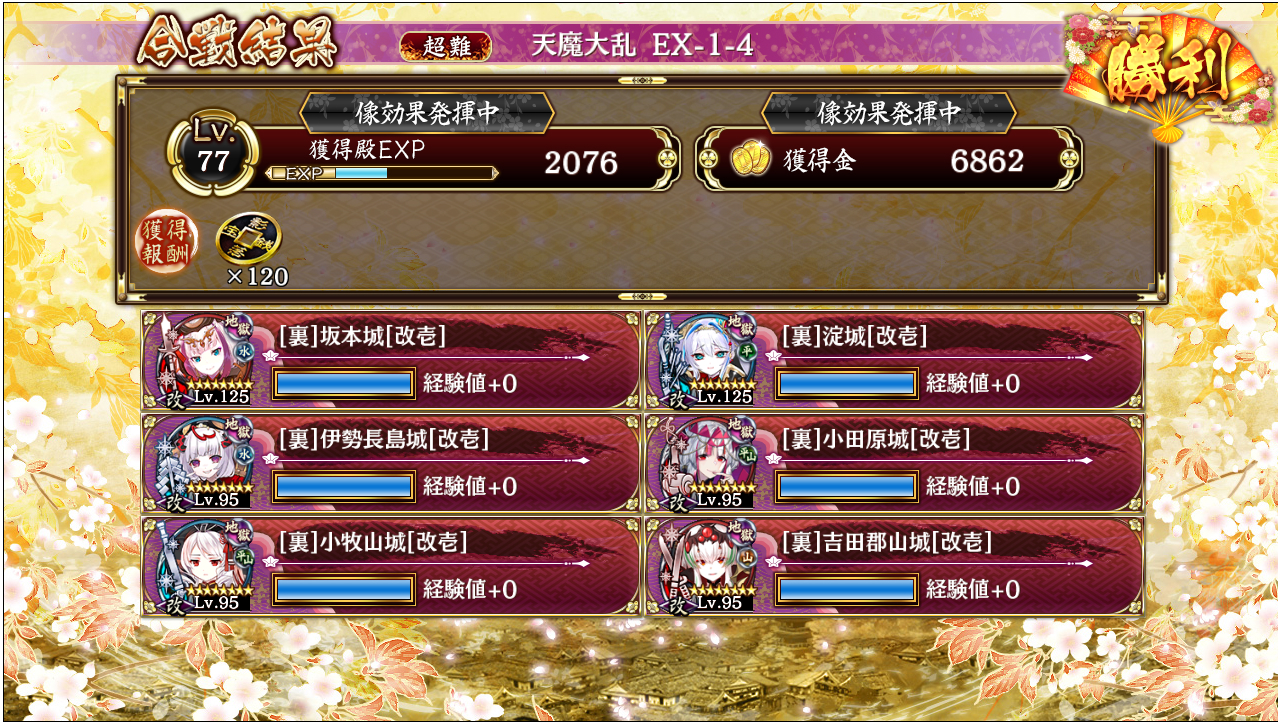
Task: Click the gold coin icon beside 獲得金
Action: (750, 160)
